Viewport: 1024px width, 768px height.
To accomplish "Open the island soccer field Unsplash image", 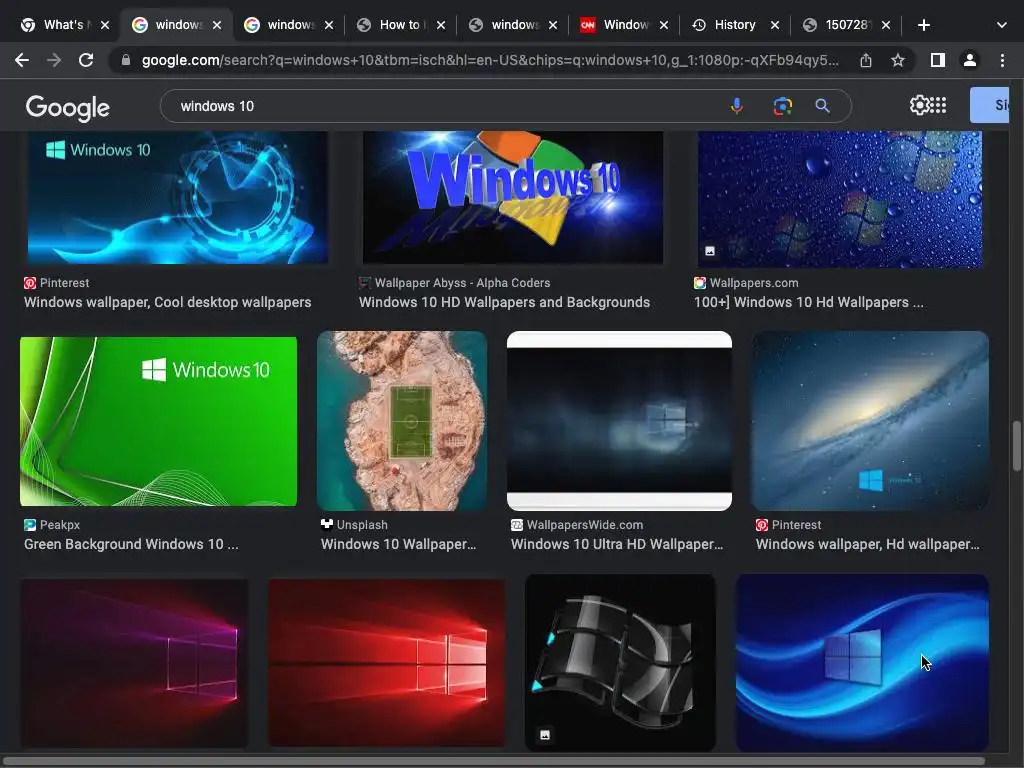I will click(402, 421).
